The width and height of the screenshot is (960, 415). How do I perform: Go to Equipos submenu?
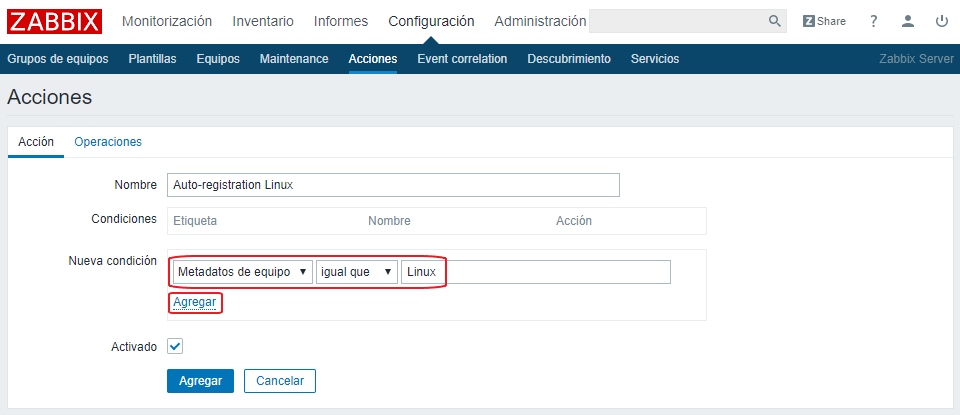tap(218, 59)
